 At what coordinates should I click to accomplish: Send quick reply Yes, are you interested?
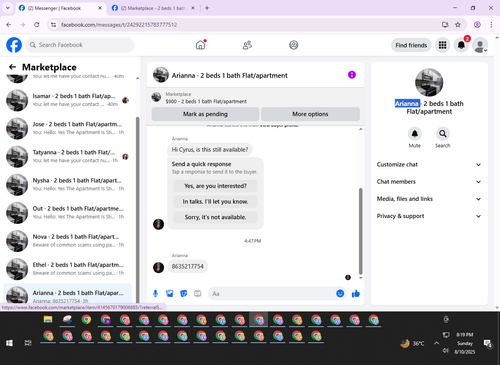pyautogui.click(x=215, y=186)
